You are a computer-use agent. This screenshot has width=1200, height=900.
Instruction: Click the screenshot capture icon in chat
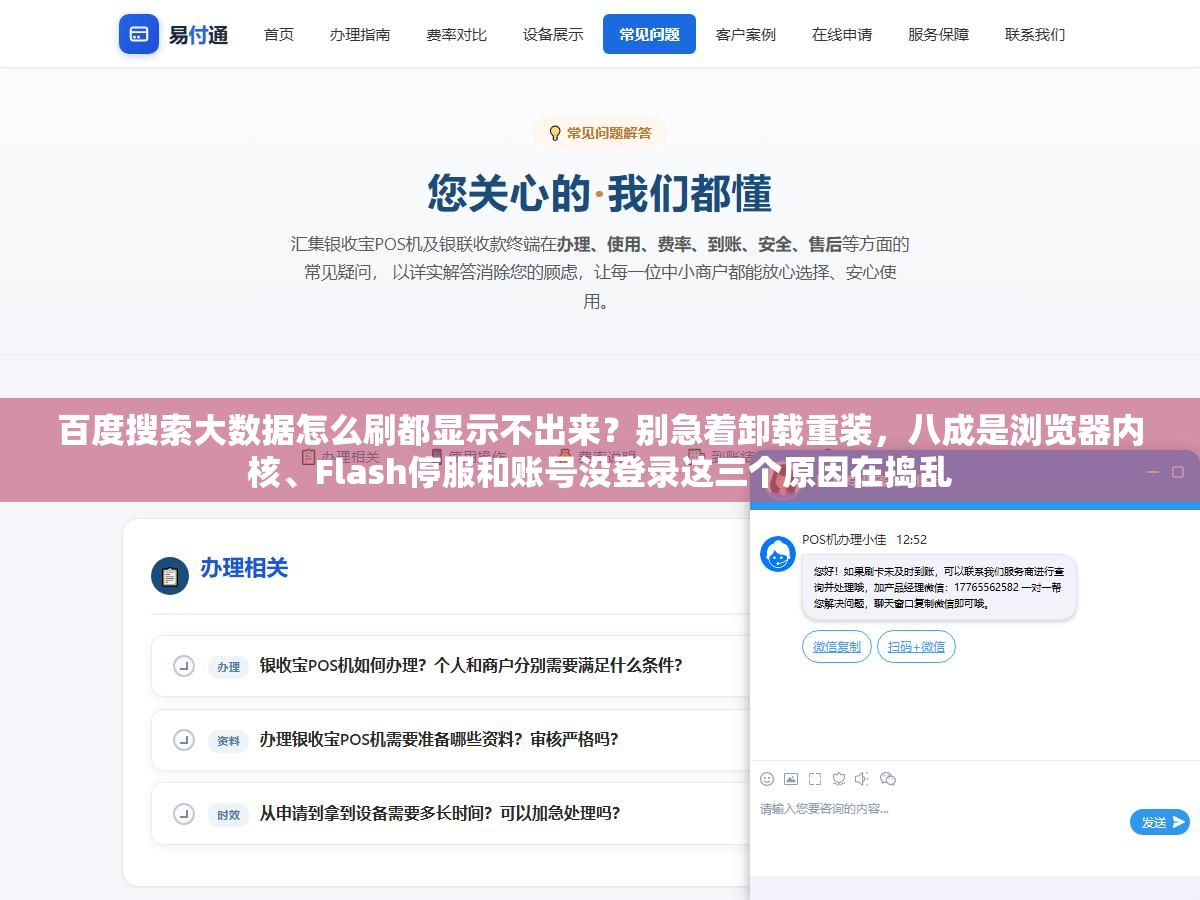(x=815, y=779)
